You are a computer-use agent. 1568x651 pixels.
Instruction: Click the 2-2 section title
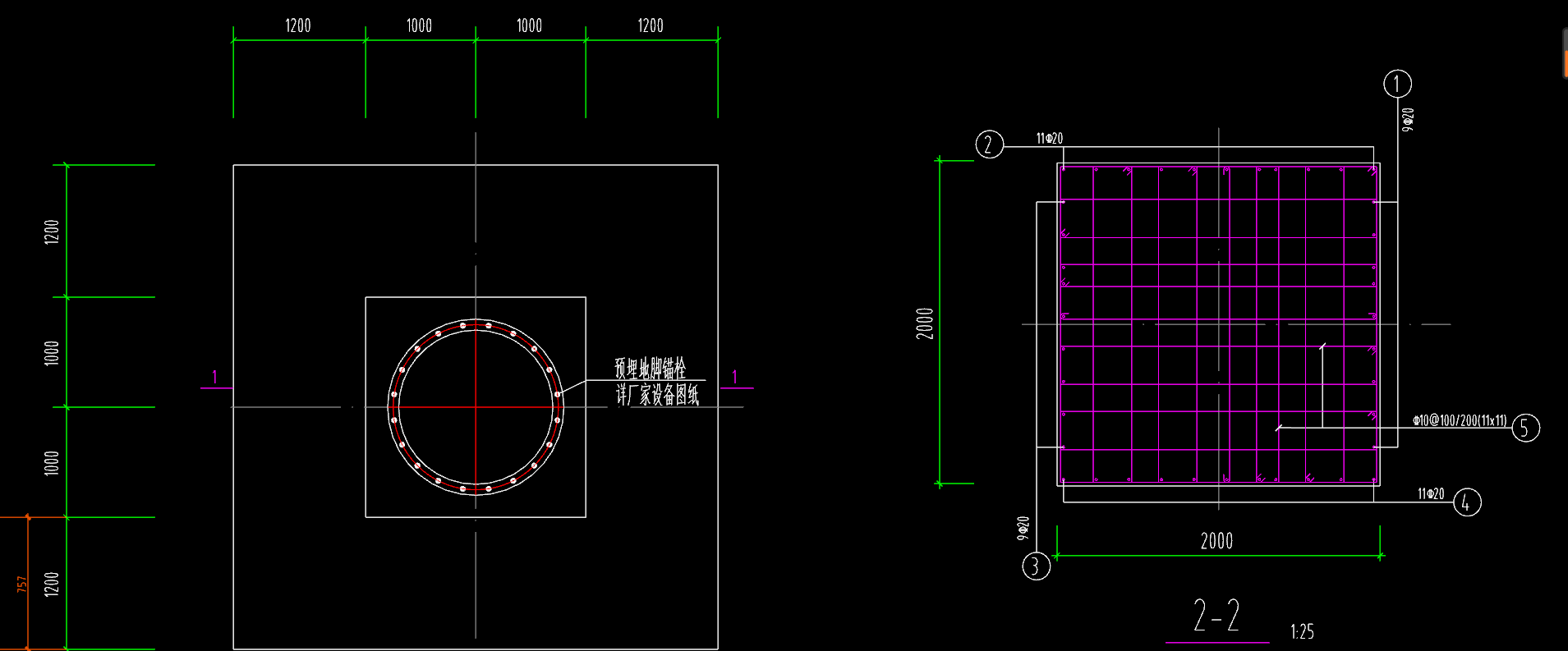coord(1216,616)
